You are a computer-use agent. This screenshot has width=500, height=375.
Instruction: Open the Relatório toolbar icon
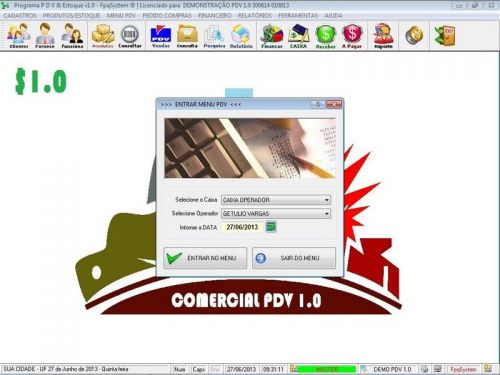pos(241,35)
